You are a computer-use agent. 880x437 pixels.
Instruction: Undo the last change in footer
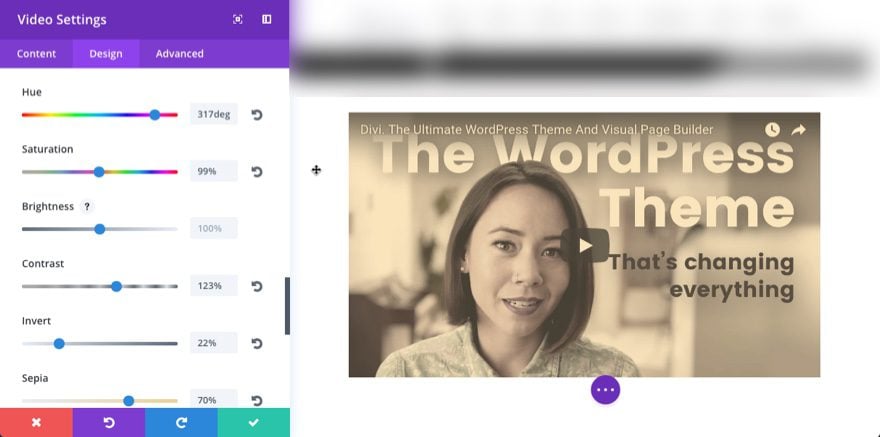click(109, 422)
